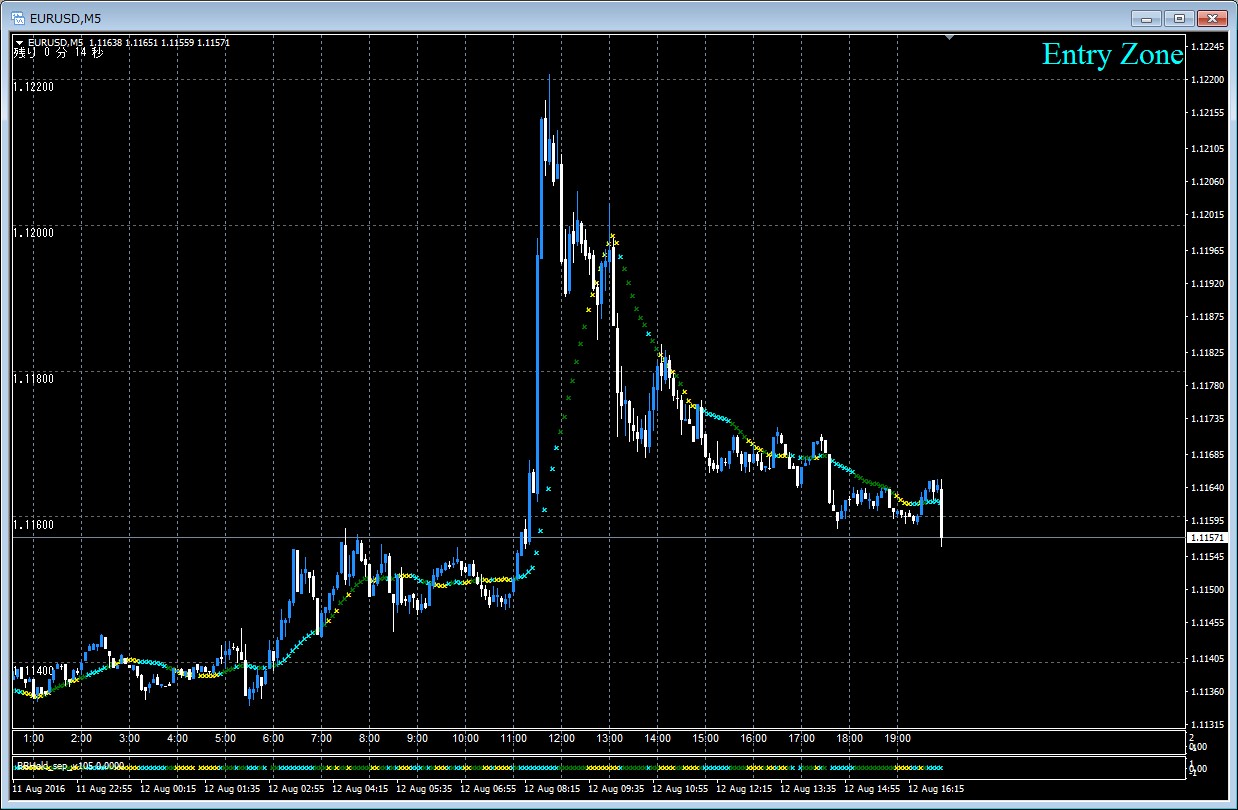This screenshot has height=810, width=1238.
Task: Click the 1.12000 label on left side
Action: point(33,232)
